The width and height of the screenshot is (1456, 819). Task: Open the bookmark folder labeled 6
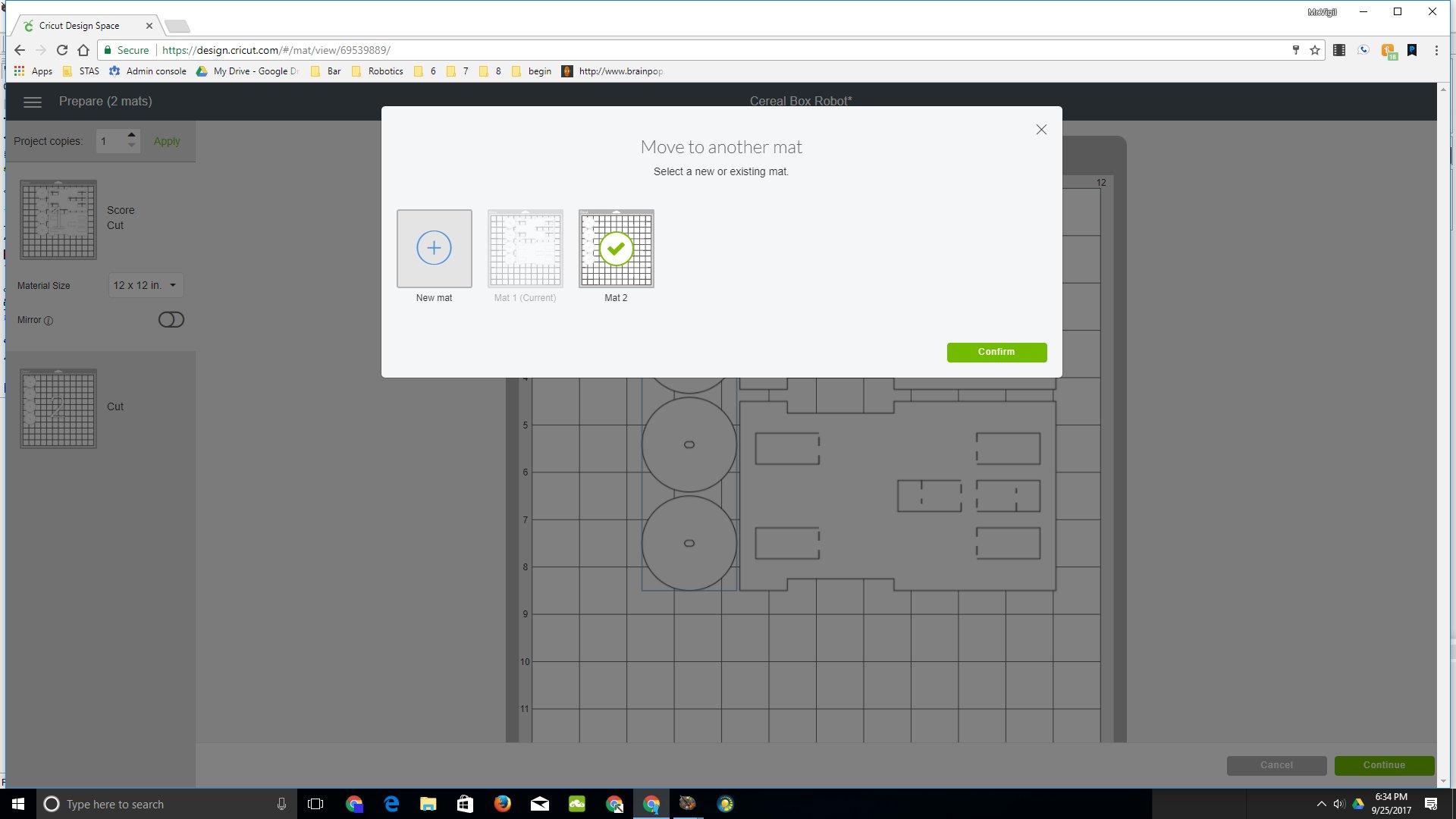pyautogui.click(x=425, y=71)
